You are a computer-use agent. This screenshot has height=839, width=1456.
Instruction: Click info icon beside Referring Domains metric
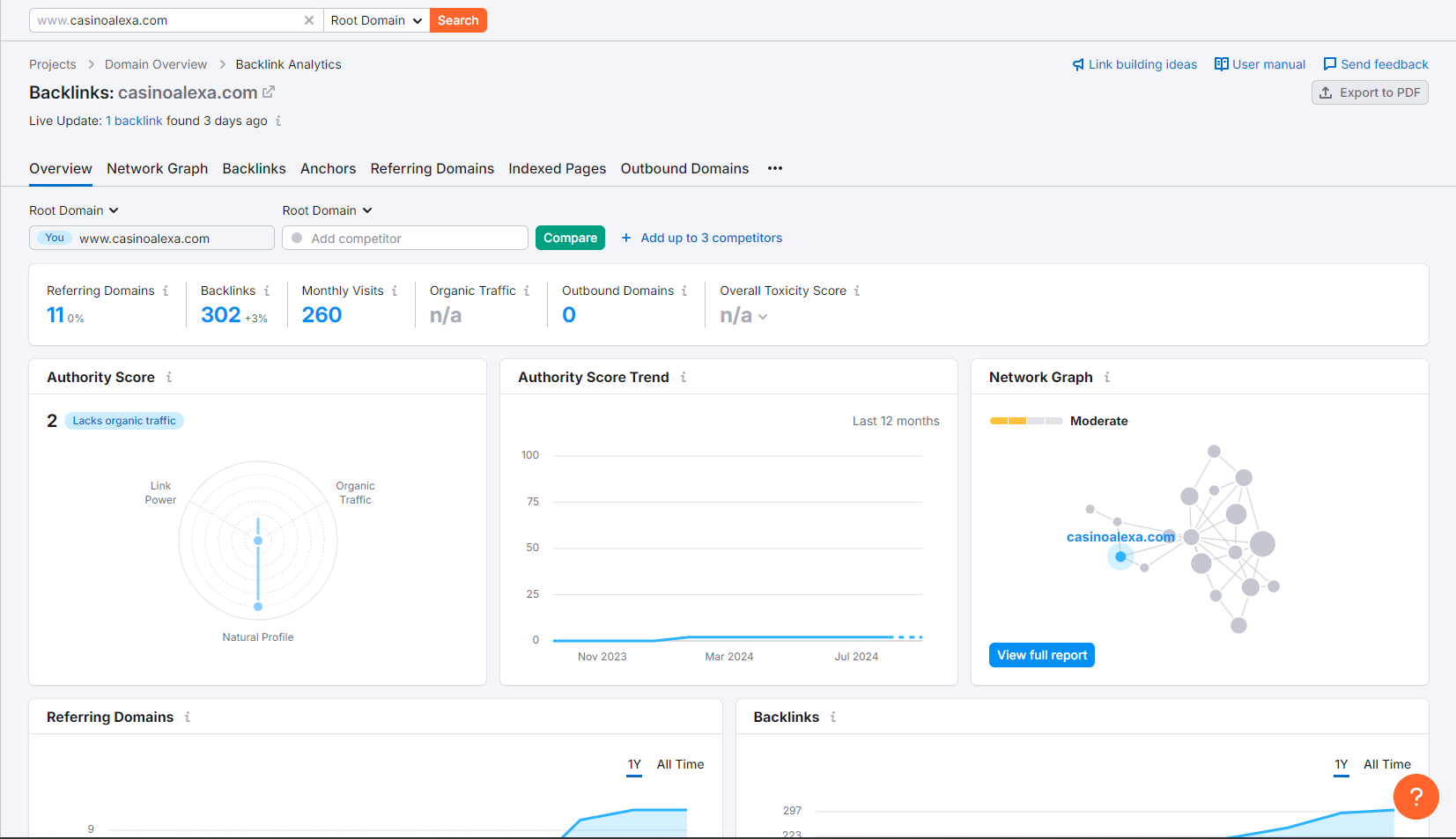tap(166, 291)
